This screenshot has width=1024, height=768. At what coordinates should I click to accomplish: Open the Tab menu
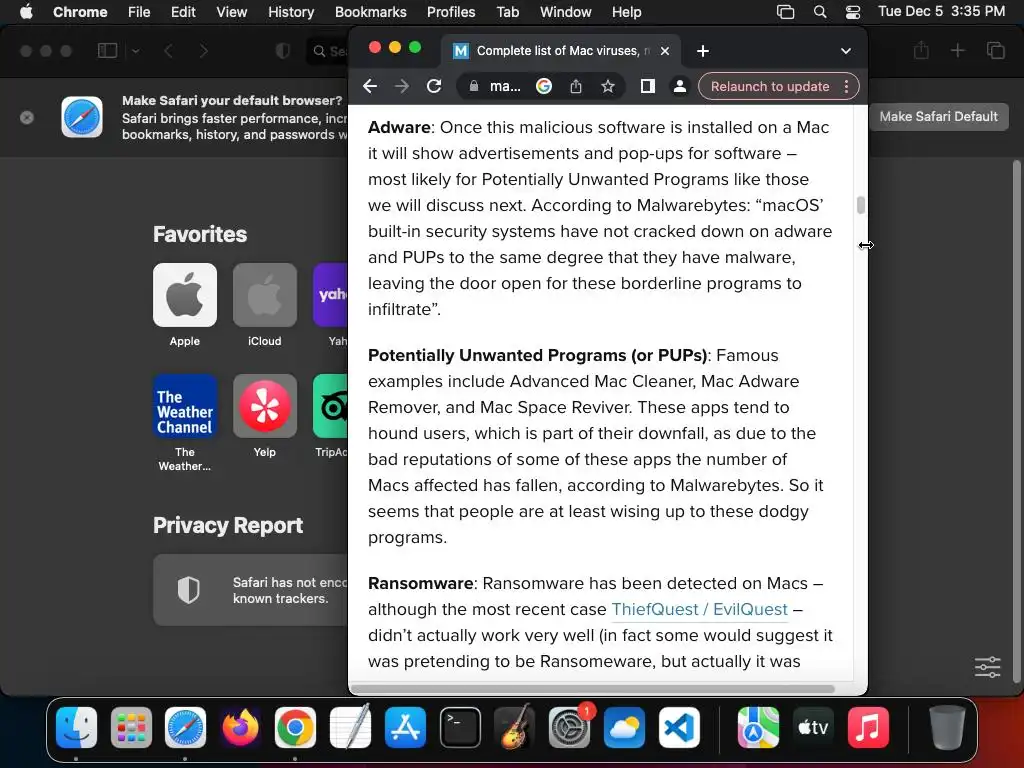pyautogui.click(x=507, y=12)
